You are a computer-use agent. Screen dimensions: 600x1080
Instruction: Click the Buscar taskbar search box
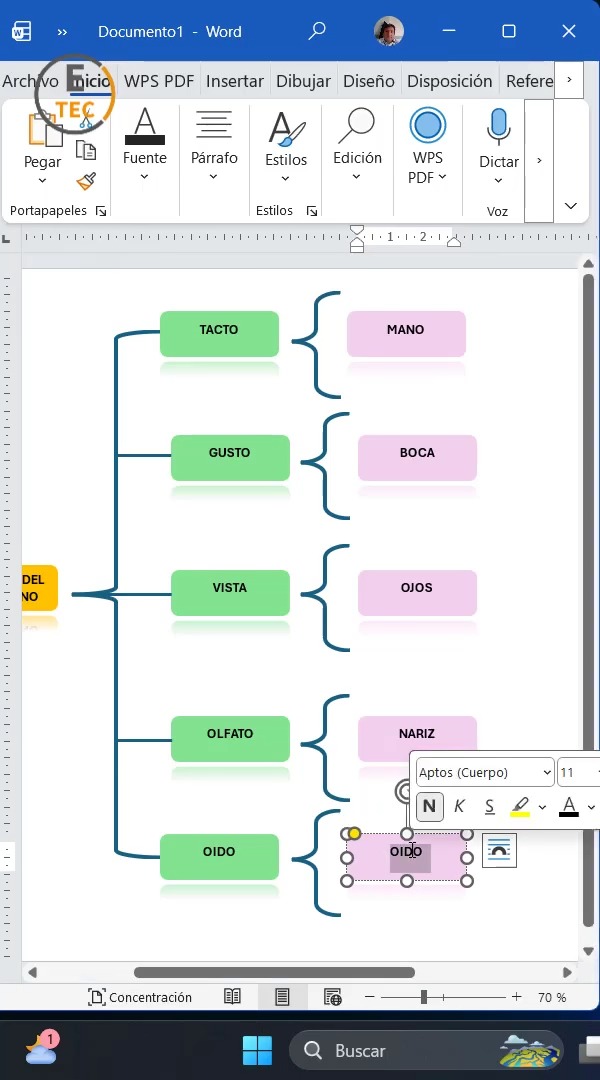[426, 1050]
